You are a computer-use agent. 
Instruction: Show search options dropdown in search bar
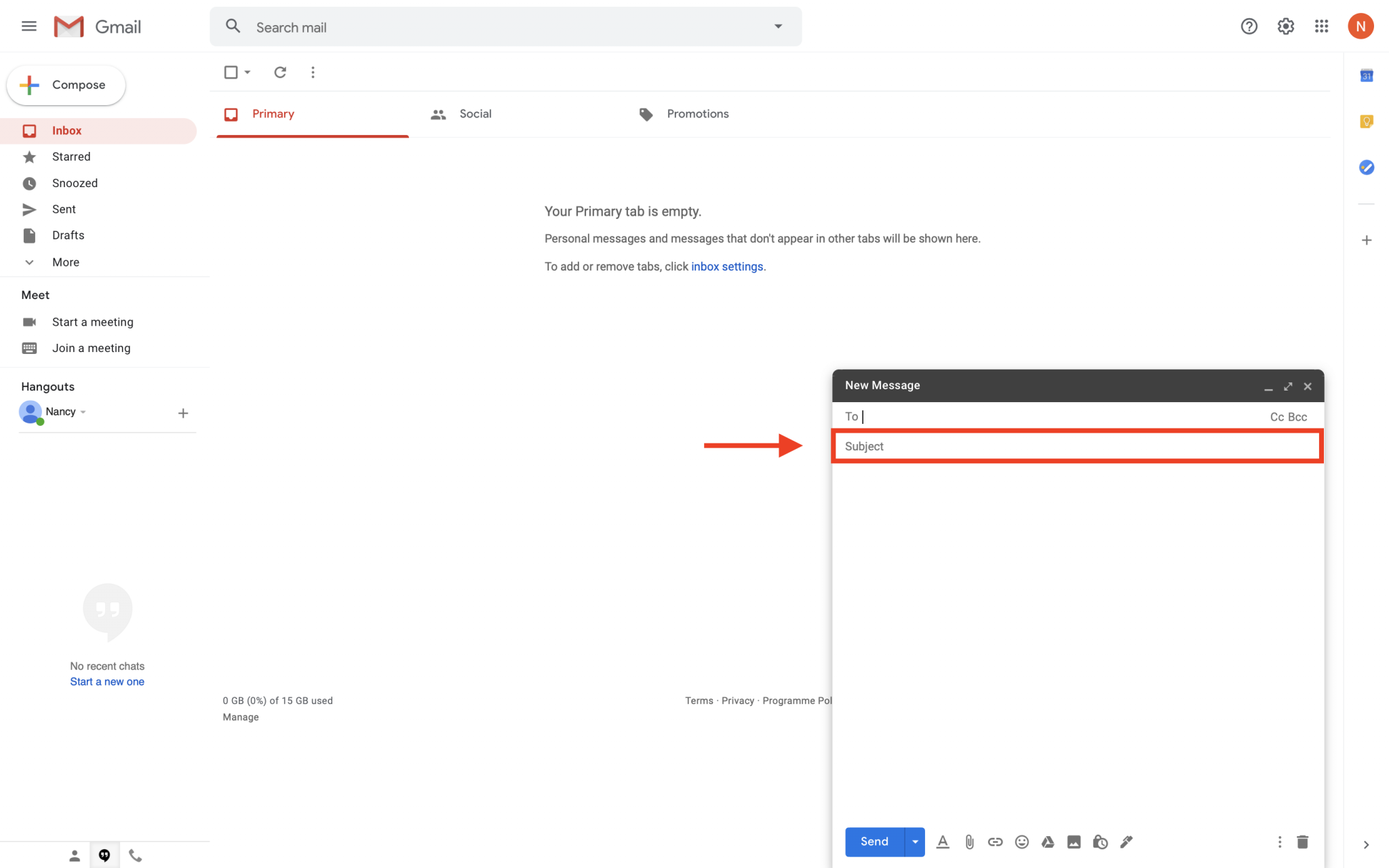pos(778,26)
